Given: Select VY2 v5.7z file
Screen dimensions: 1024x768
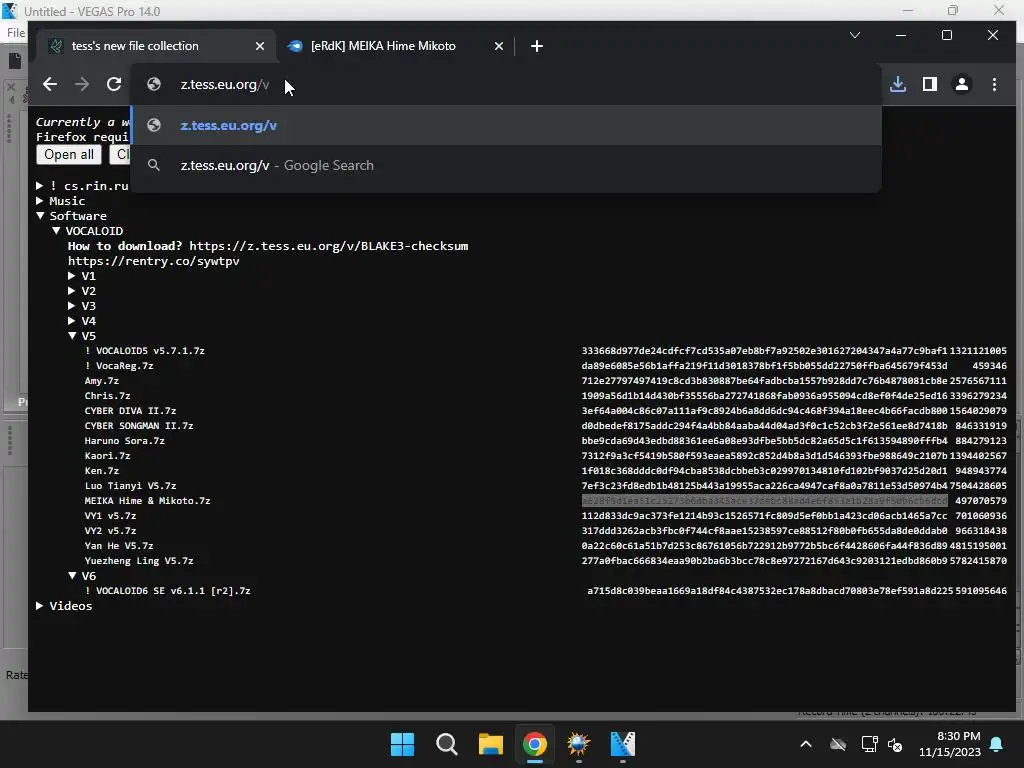Looking at the screenshot, I should click(x=110, y=532).
